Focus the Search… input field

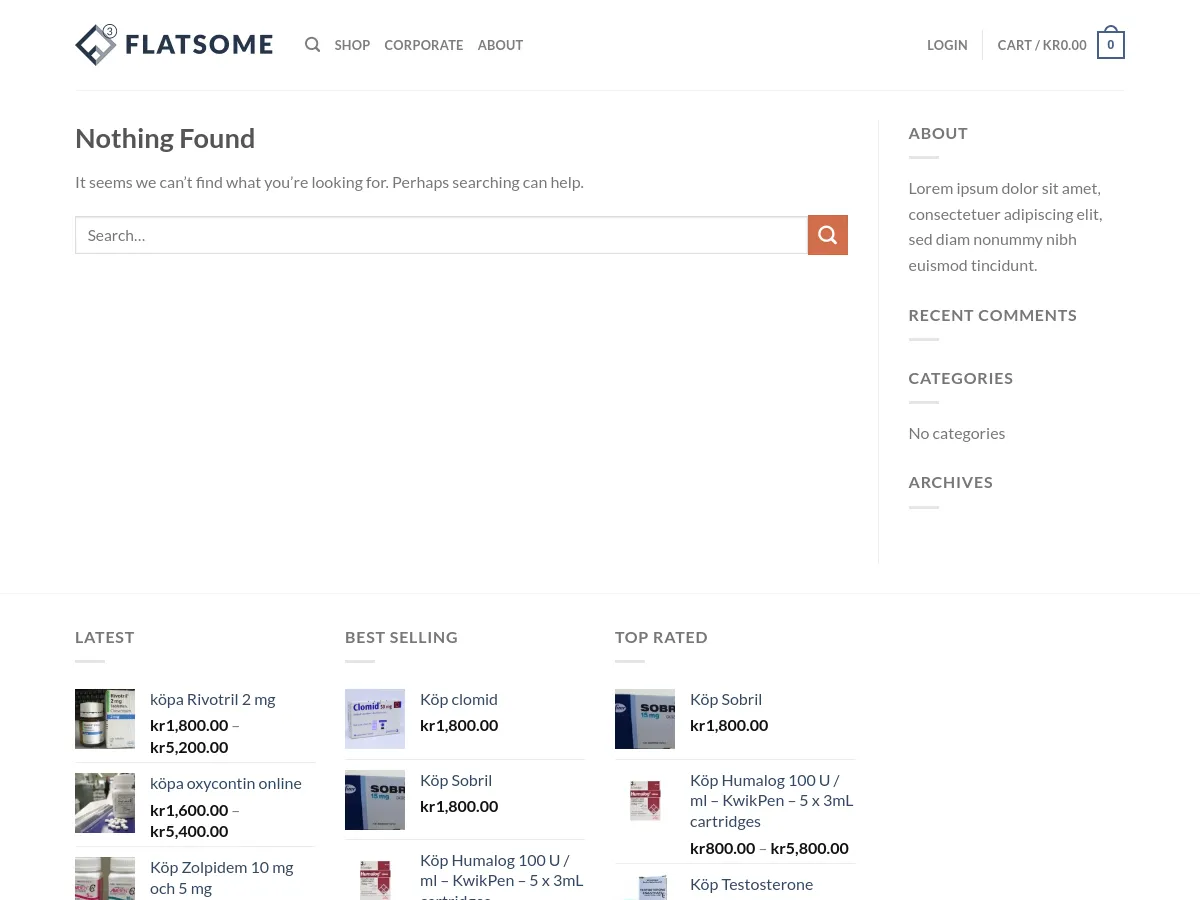point(441,235)
